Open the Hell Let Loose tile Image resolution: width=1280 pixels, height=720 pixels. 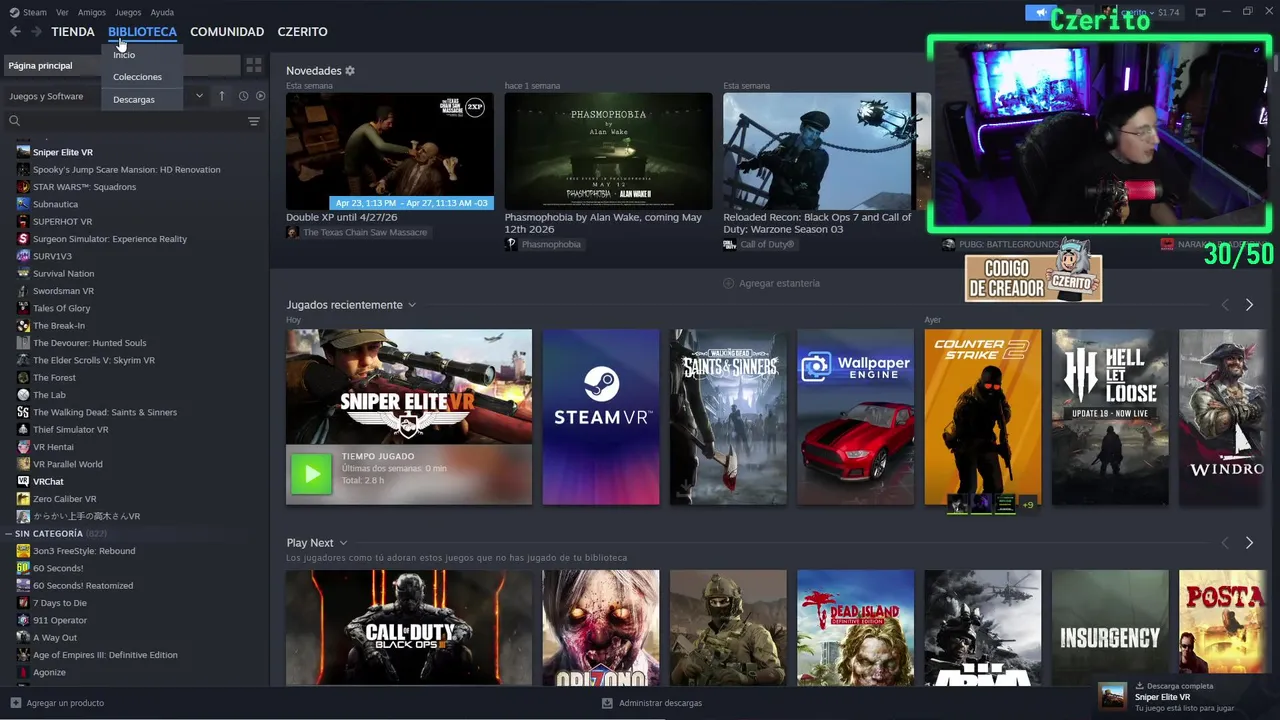tap(1110, 417)
